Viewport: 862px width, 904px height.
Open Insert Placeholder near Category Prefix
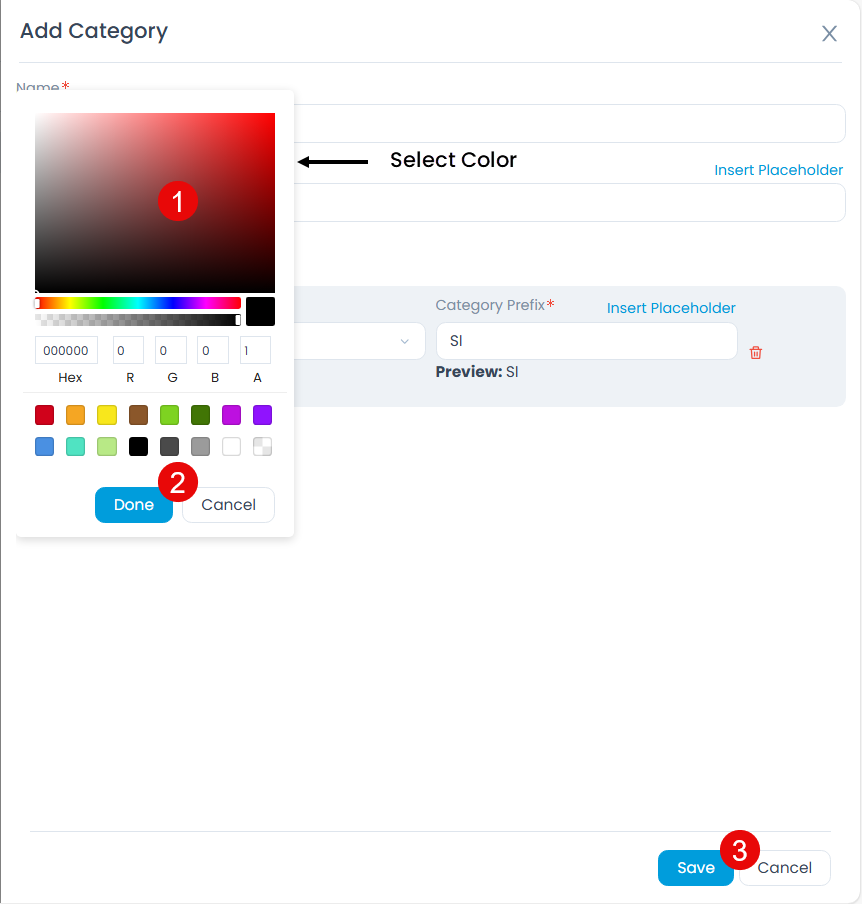670,307
